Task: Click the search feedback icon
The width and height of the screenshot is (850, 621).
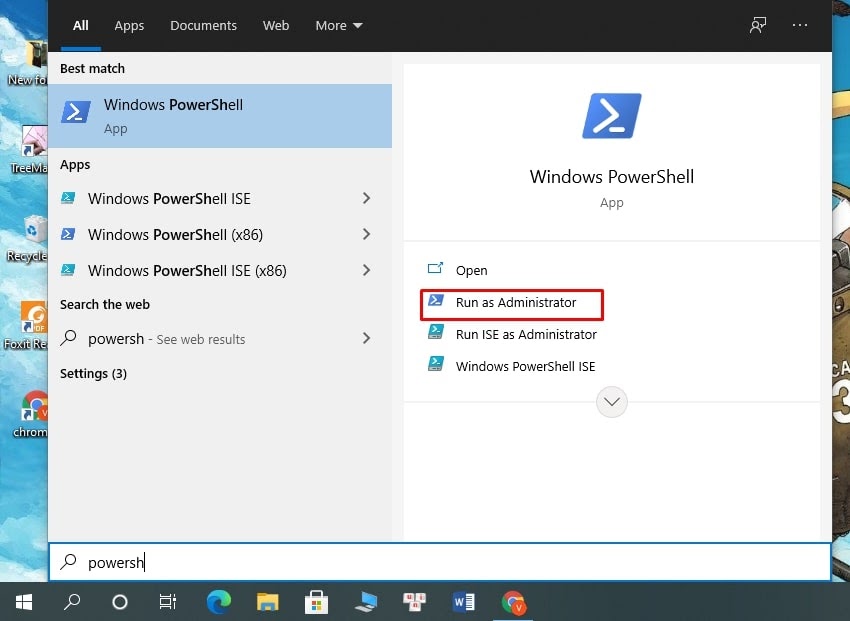Action: pyautogui.click(x=758, y=25)
